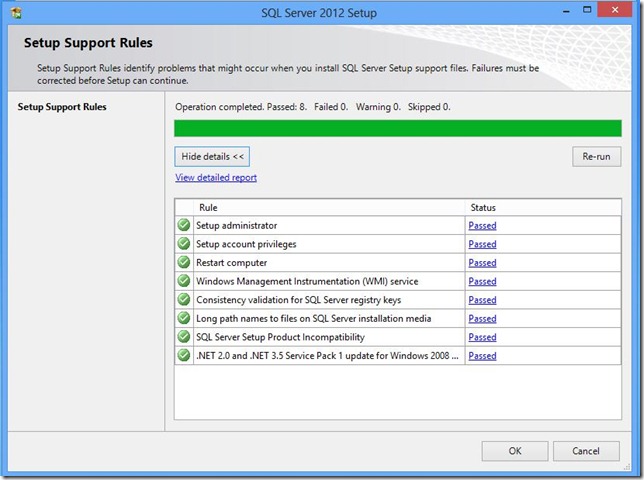Open Passed status for Restart computer
The image size is (644, 480).
(x=482, y=262)
